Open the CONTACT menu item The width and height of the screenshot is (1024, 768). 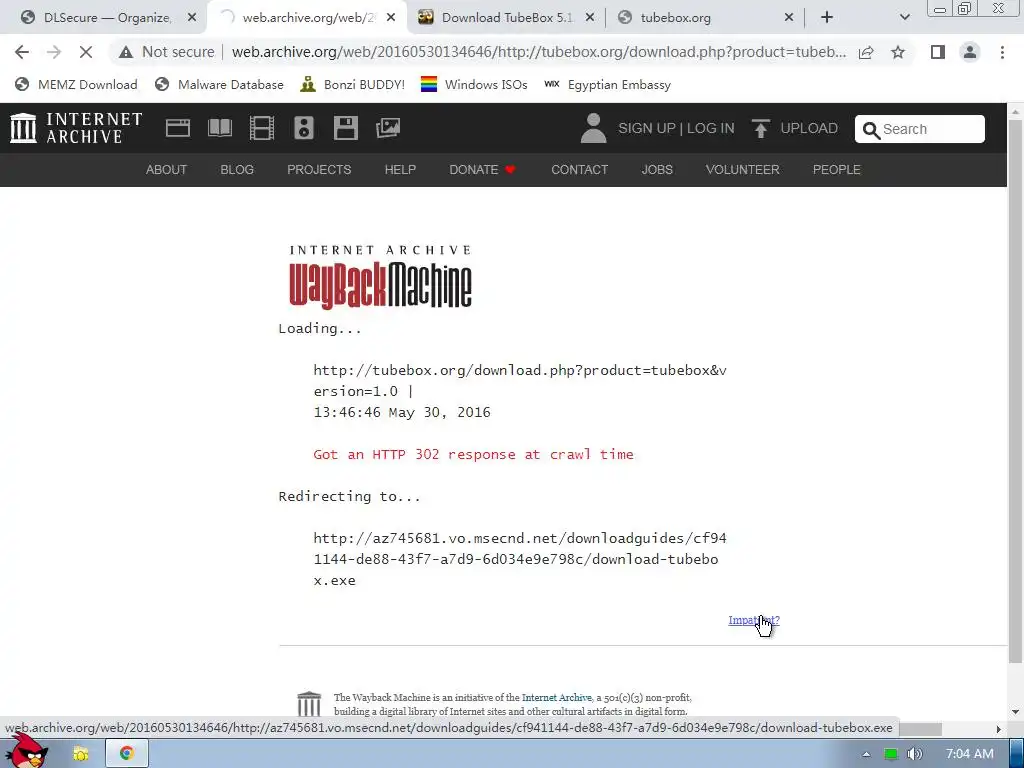(x=579, y=170)
